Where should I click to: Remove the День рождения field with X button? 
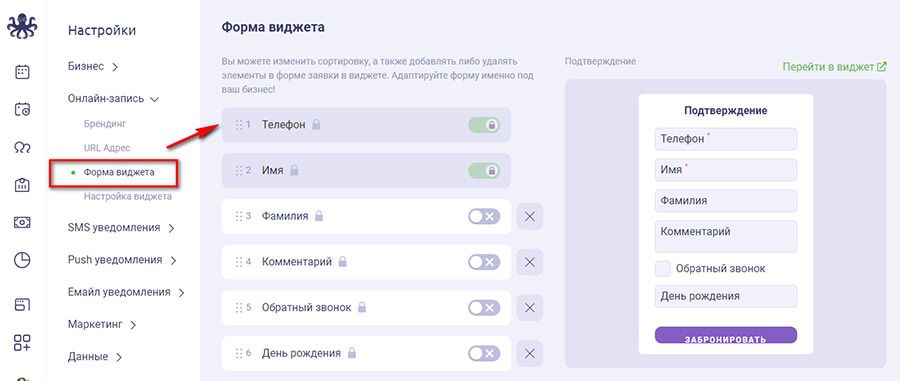click(530, 353)
